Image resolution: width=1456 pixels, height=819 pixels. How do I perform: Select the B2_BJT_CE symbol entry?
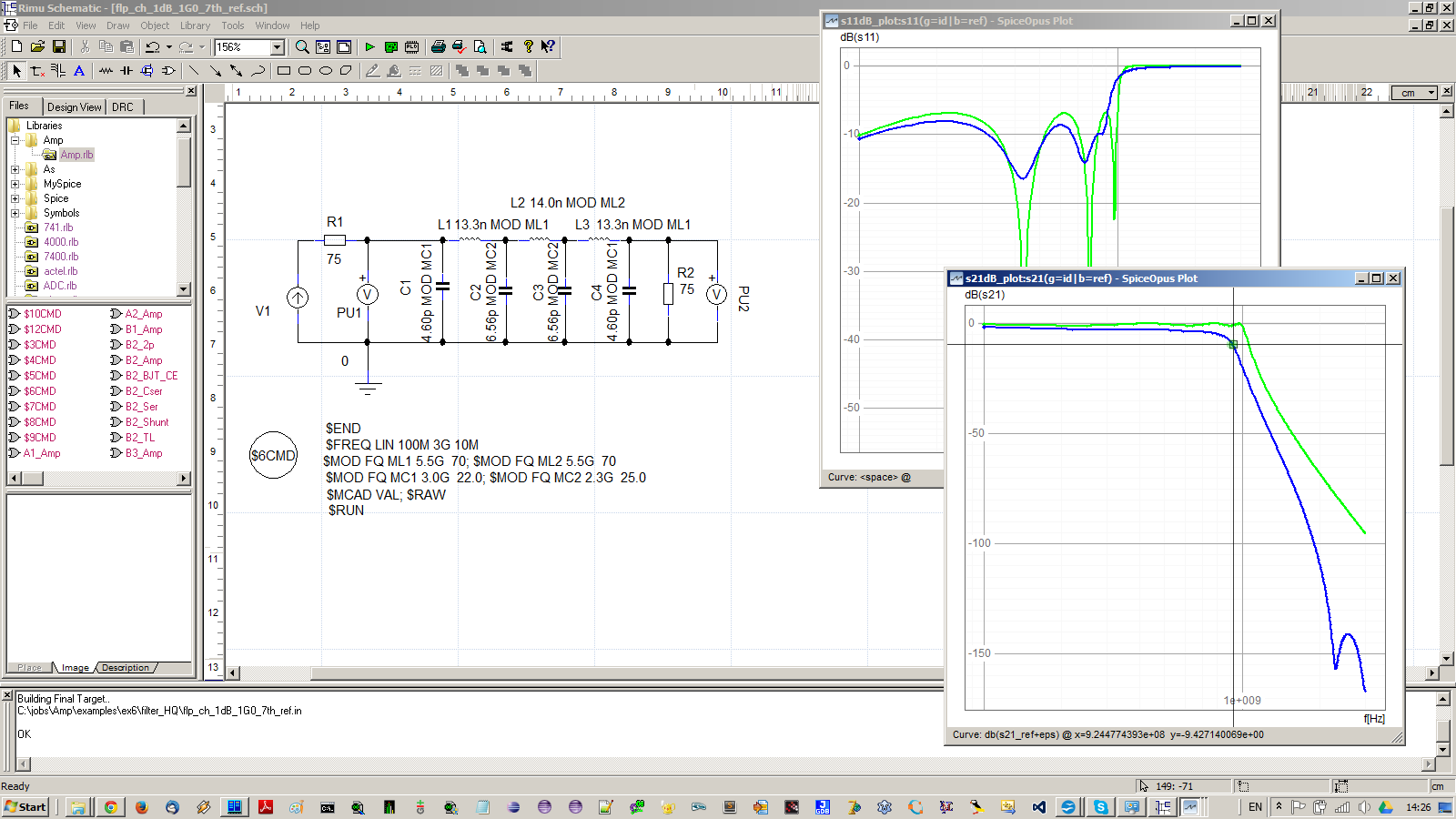coord(151,376)
